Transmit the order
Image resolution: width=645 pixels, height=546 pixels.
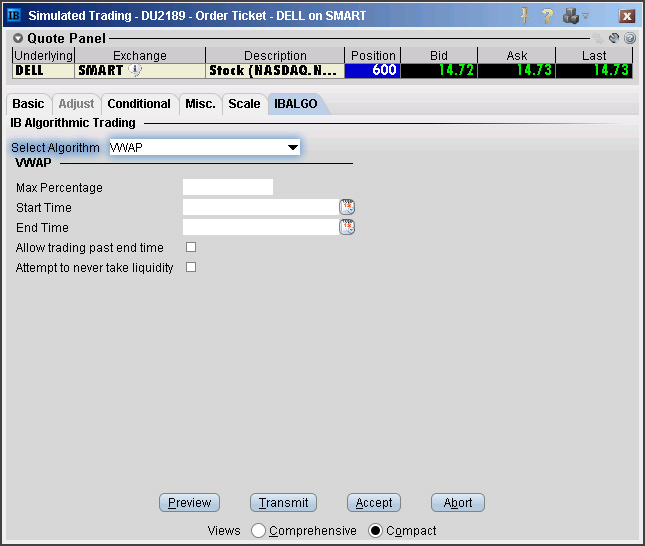(x=283, y=502)
